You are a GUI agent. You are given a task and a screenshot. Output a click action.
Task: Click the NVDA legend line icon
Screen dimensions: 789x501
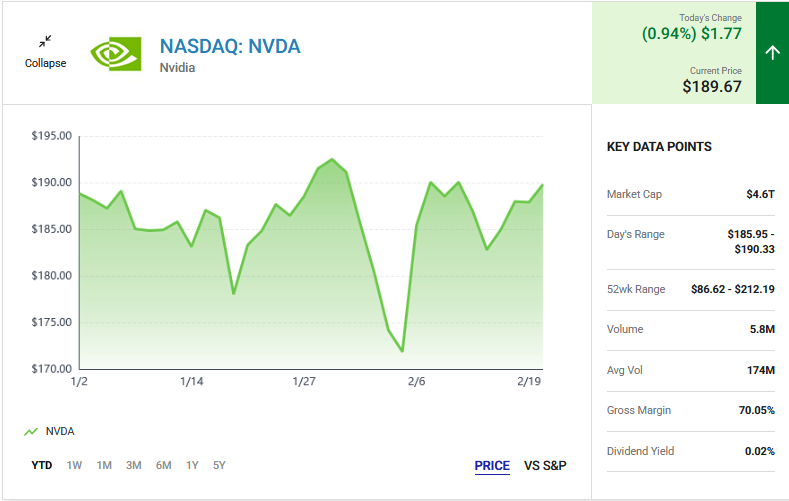click(31, 432)
